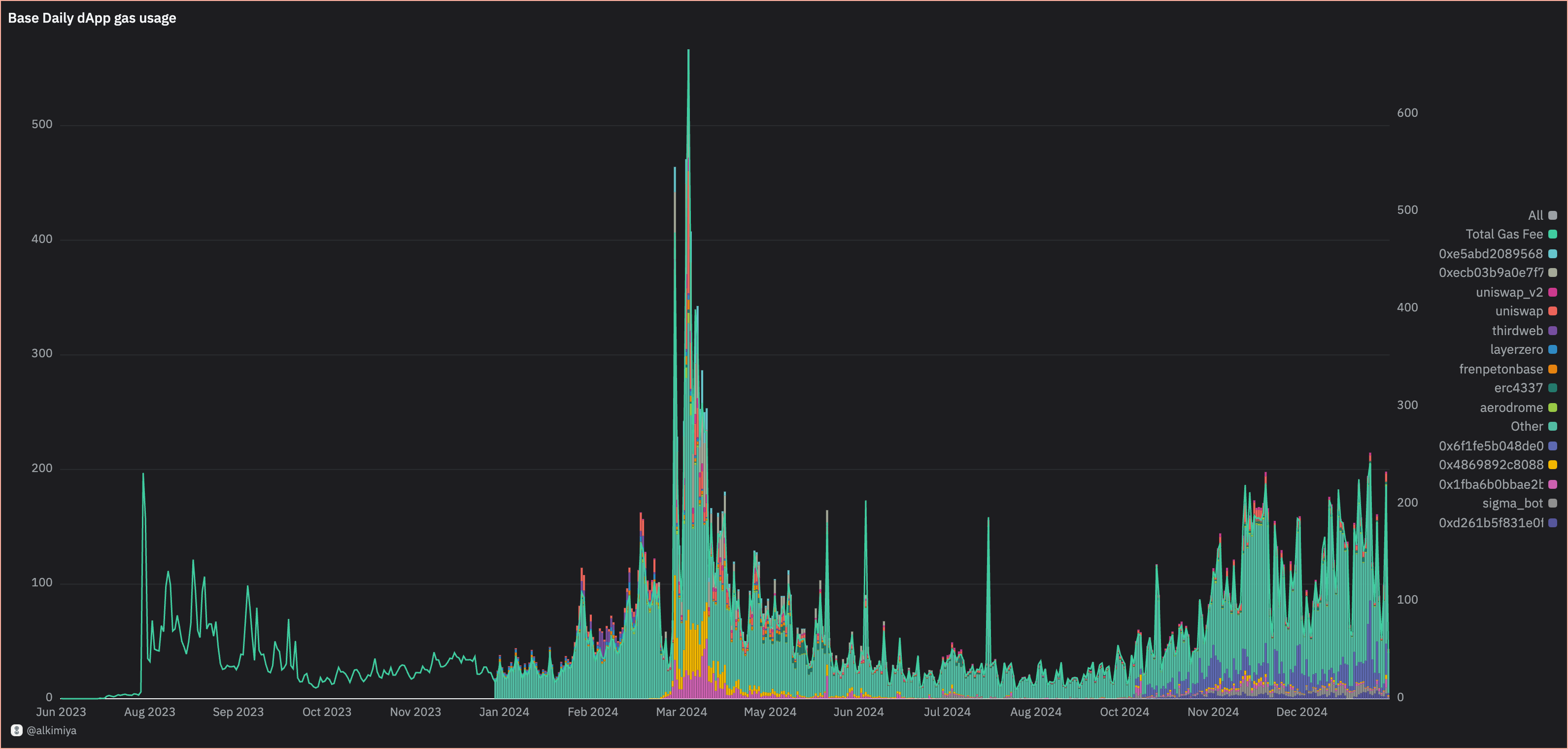Toggle the All legend entry
The image size is (1568, 749).
[1535, 215]
